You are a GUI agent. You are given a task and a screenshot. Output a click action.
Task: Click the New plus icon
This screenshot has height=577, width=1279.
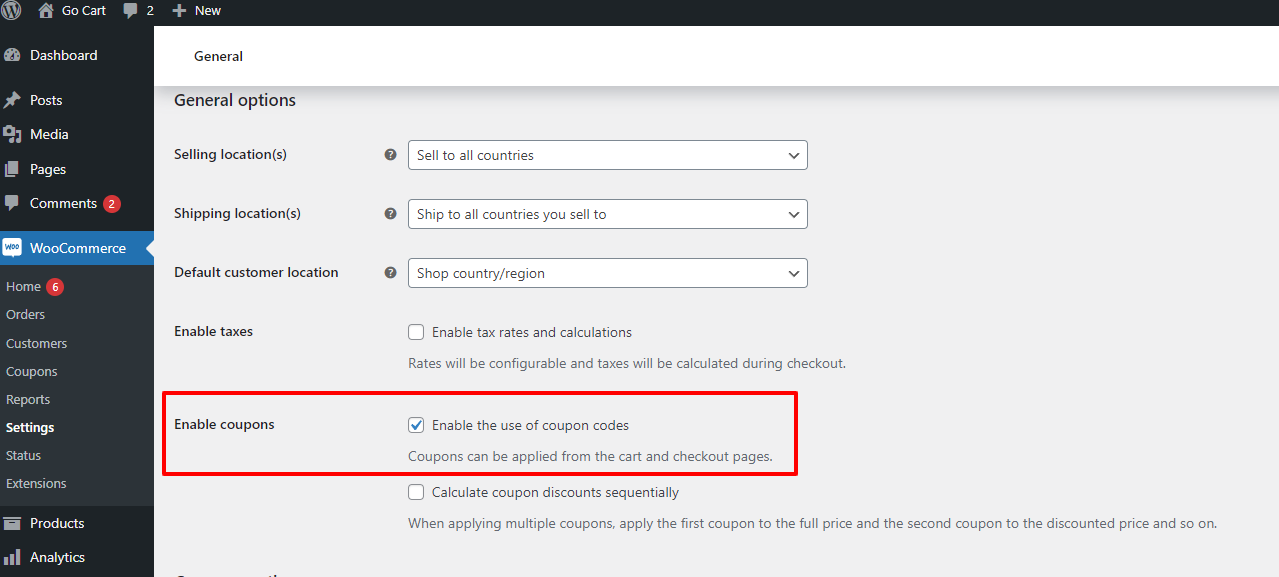click(x=179, y=11)
